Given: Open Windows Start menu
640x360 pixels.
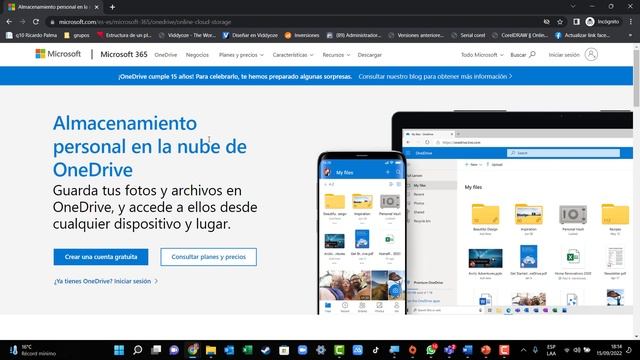Looking at the screenshot, I should pyautogui.click(x=119, y=350).
